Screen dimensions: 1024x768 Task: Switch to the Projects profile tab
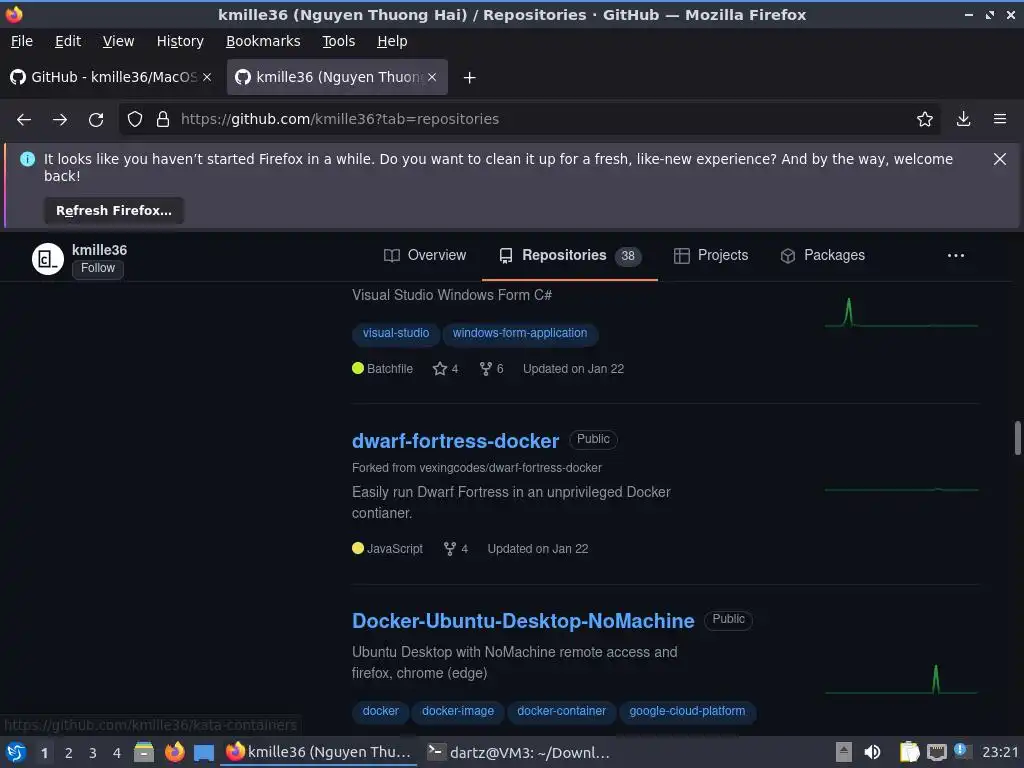(711, 255)
